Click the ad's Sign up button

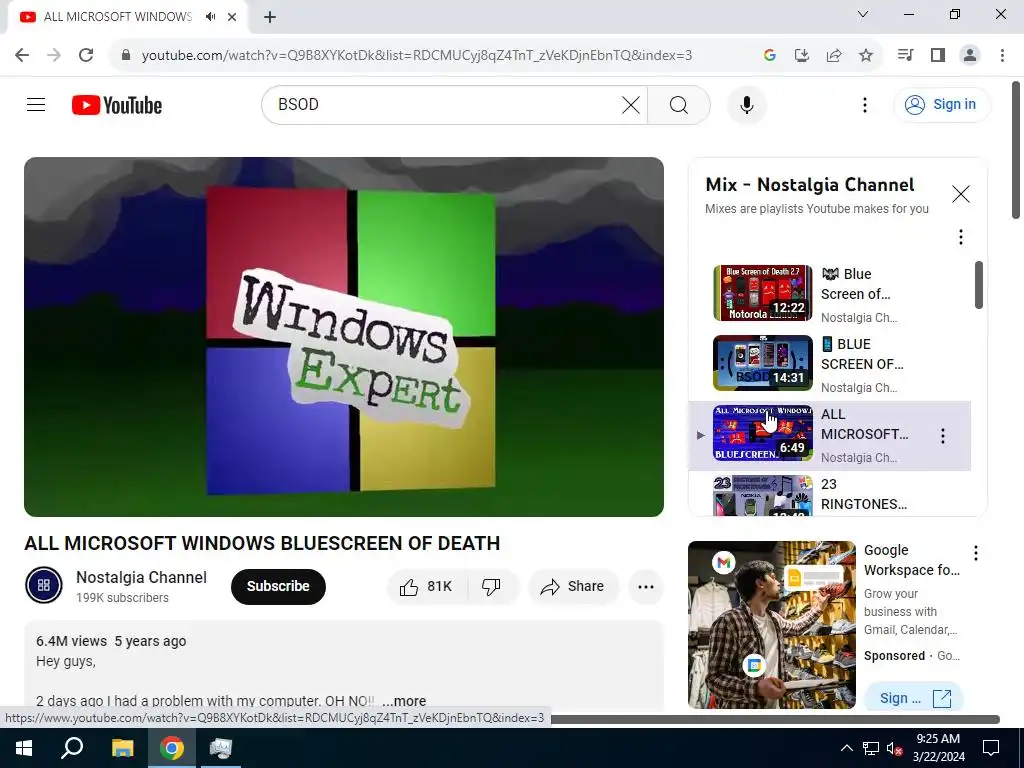pyautogui.click(x=914, y=698)
